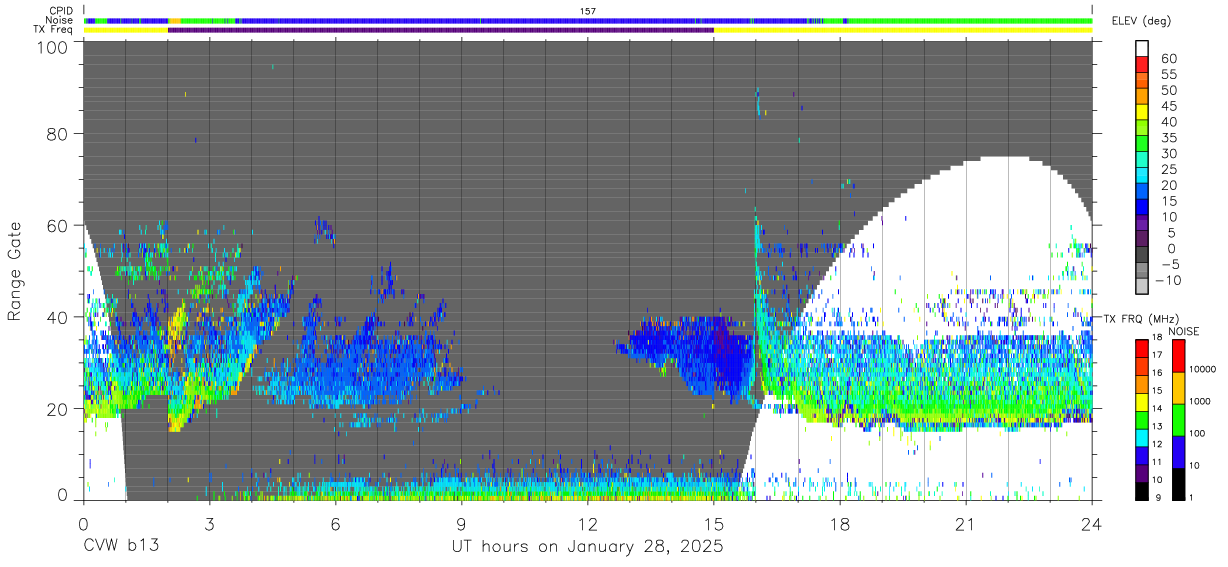Click the Noise label at top left
The image size is (1228, 567).
(x=61, y=20)
